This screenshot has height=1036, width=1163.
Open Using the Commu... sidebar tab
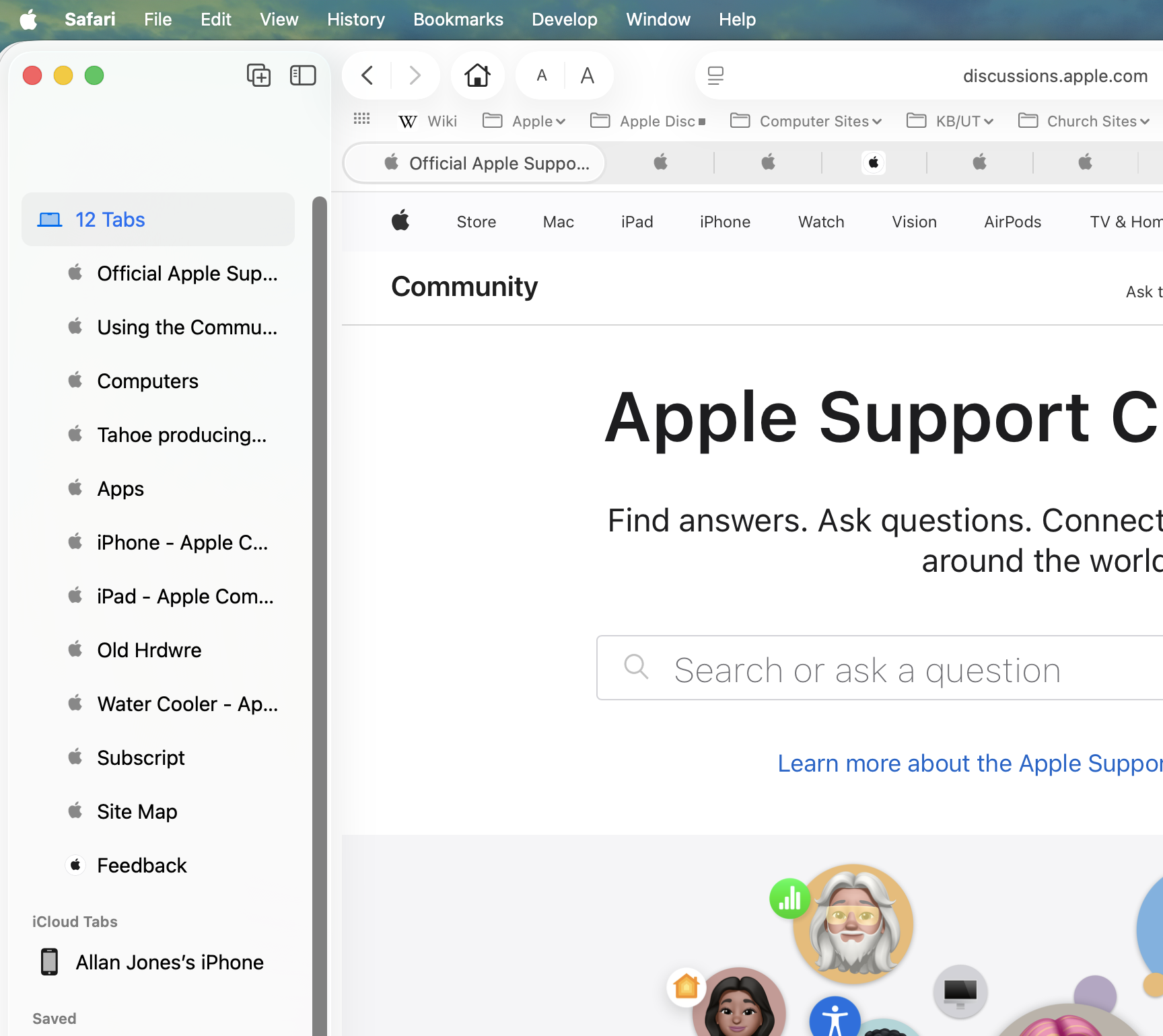click(173, 327)
